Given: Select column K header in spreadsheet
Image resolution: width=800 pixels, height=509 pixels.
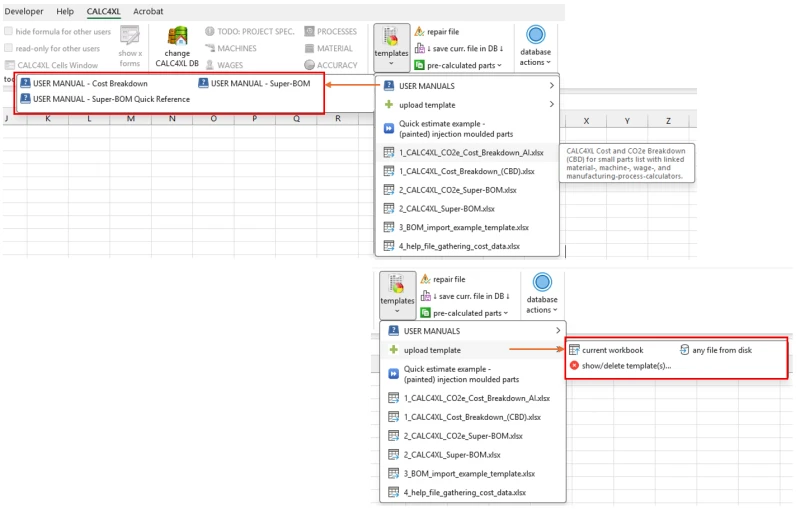Looking at the screenshot, I should pyautogui.click(x=46, y=120).
